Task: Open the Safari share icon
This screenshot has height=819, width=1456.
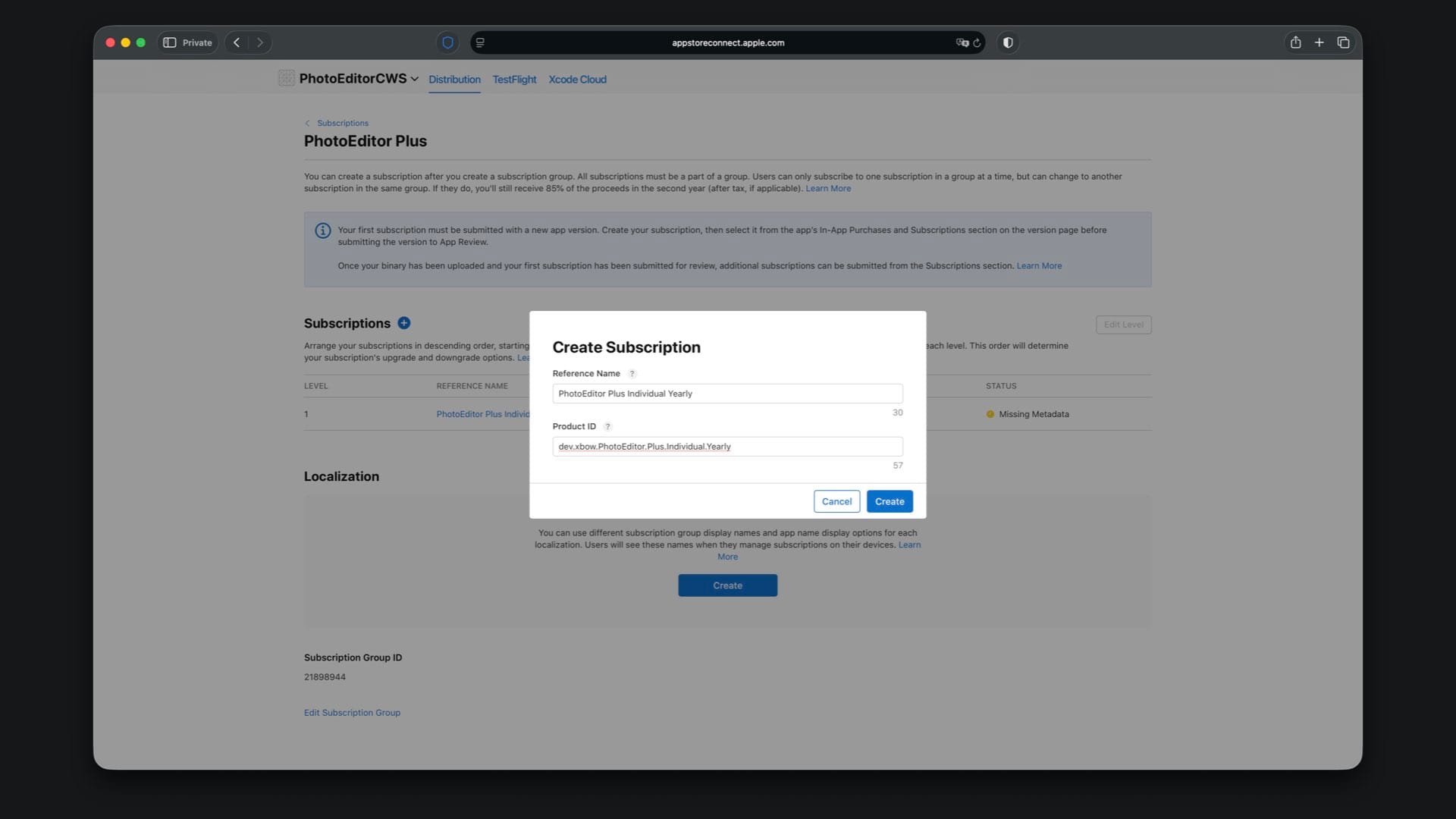Action: pos(1295,42)
